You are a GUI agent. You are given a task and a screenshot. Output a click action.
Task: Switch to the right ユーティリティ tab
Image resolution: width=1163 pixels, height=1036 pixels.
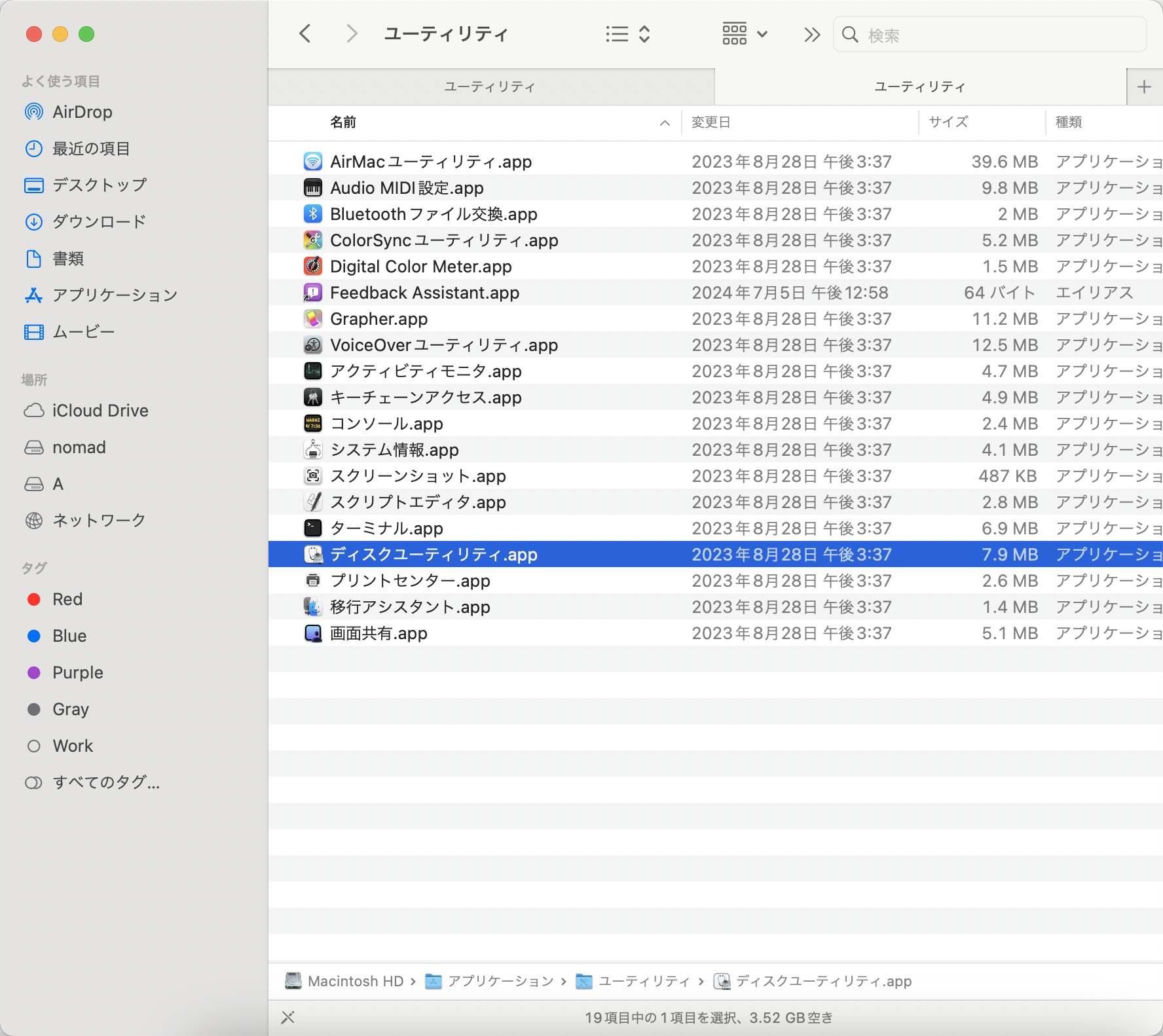click(919, 86)
